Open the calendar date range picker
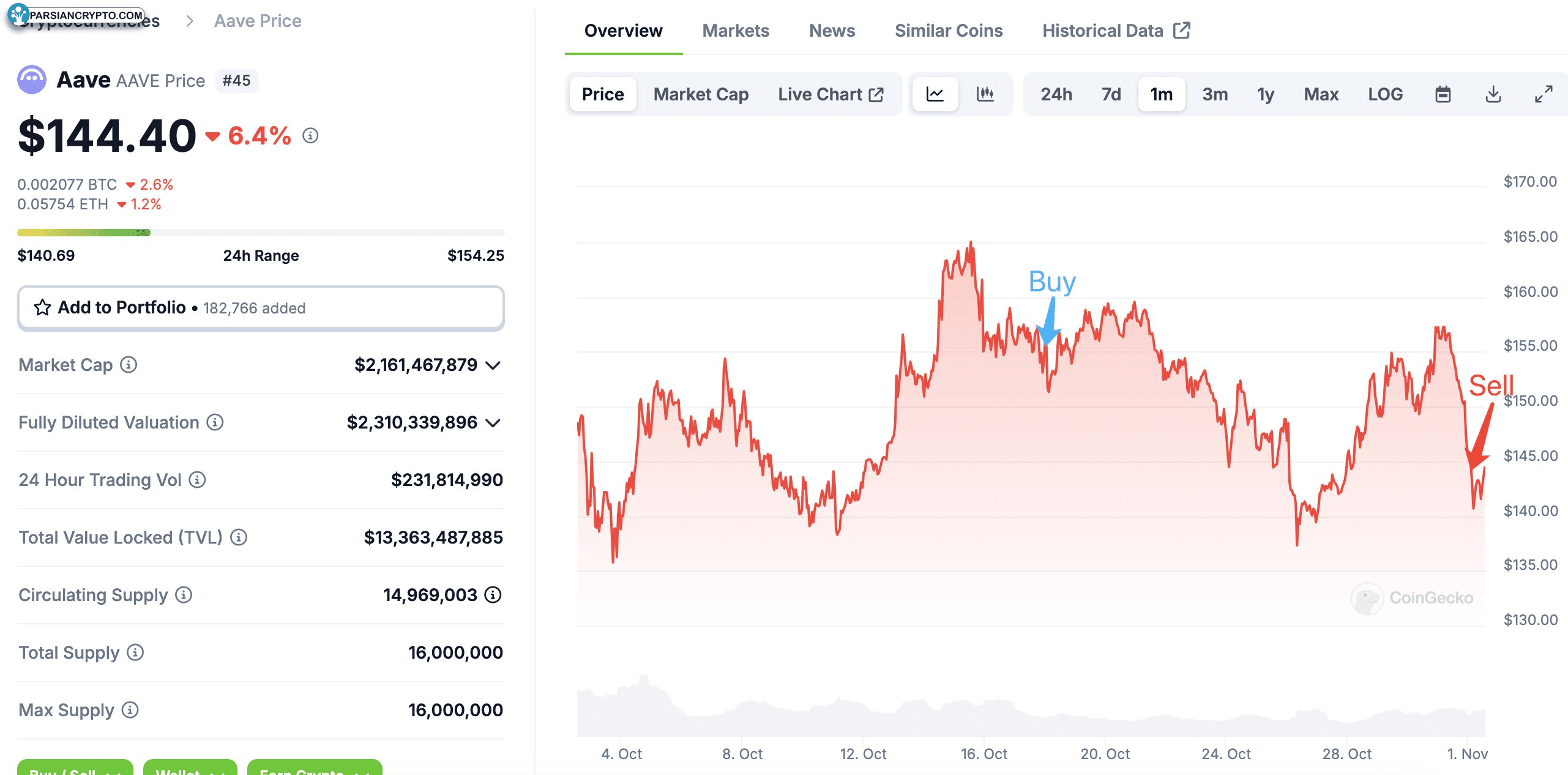Screen dimensions: 1568x775 1443,94
